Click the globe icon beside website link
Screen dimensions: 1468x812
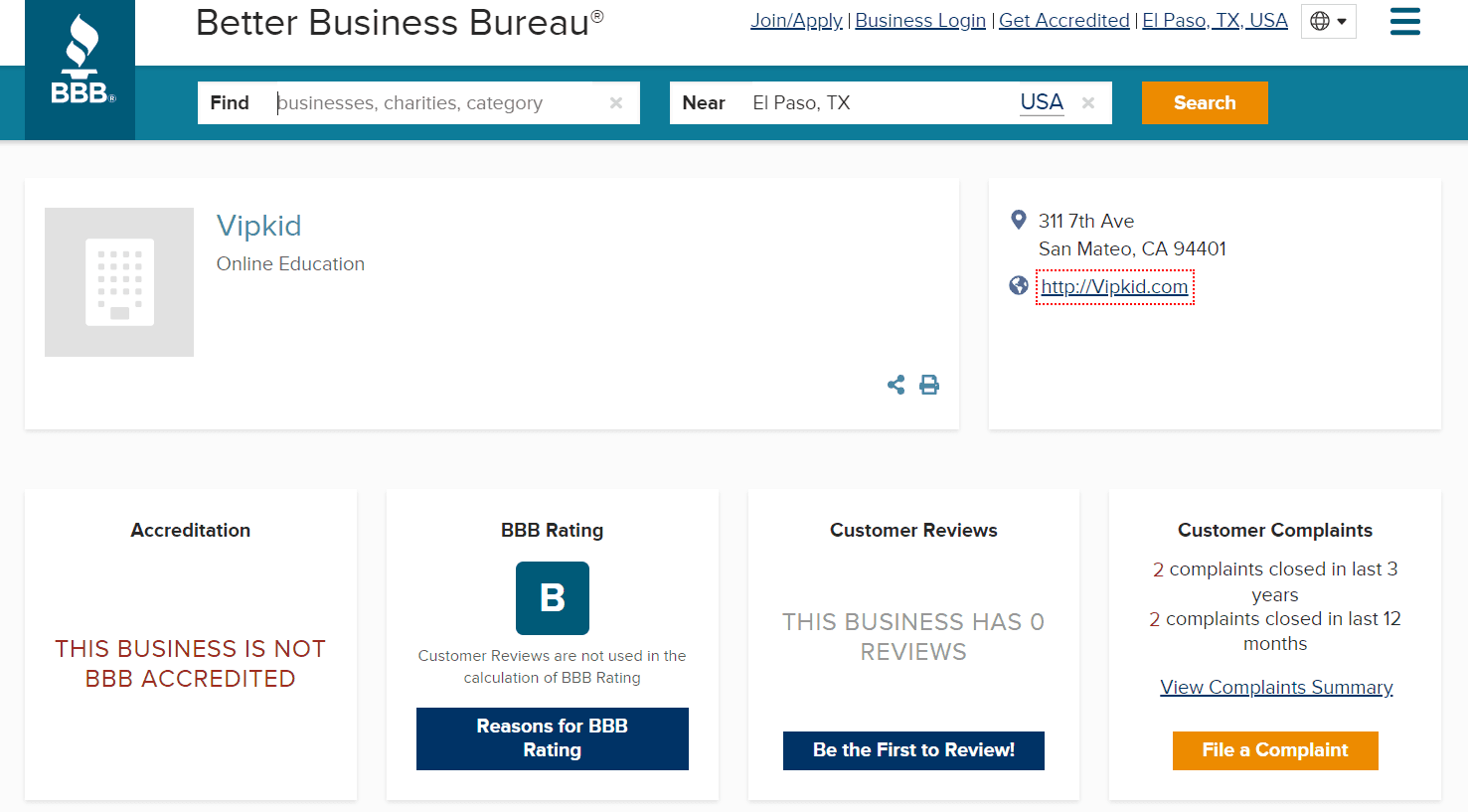click(x=1018, y=286)
